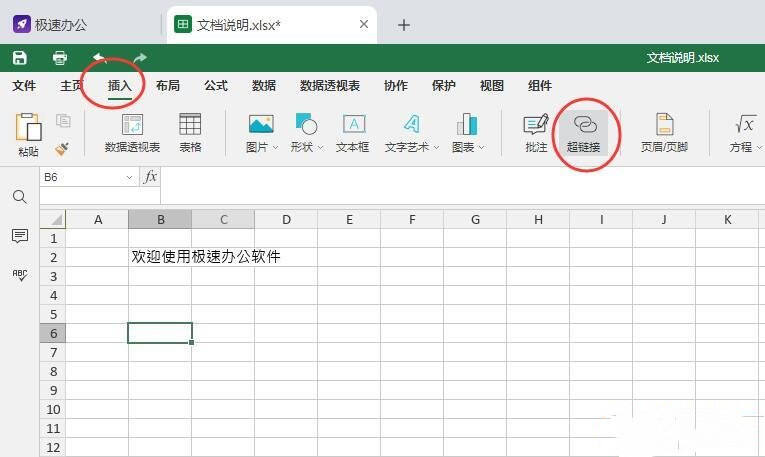
Task: Switch to the 插入 tab
Action: (120, 86)
